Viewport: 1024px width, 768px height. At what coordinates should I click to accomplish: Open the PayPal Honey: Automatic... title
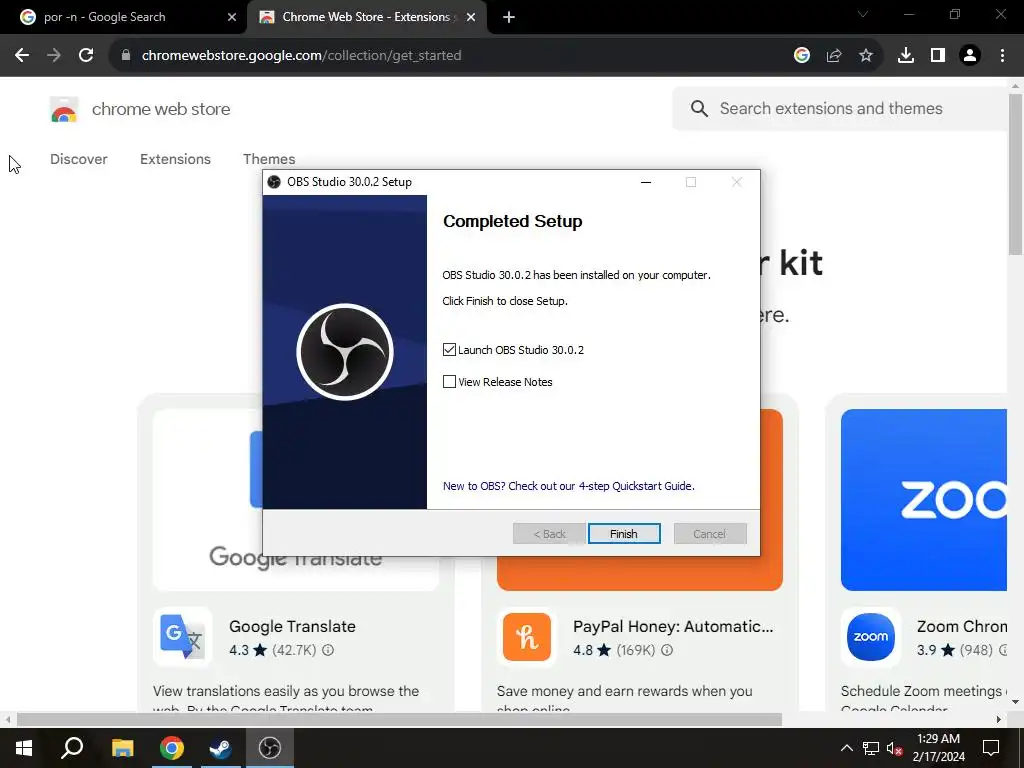[673, 626]
